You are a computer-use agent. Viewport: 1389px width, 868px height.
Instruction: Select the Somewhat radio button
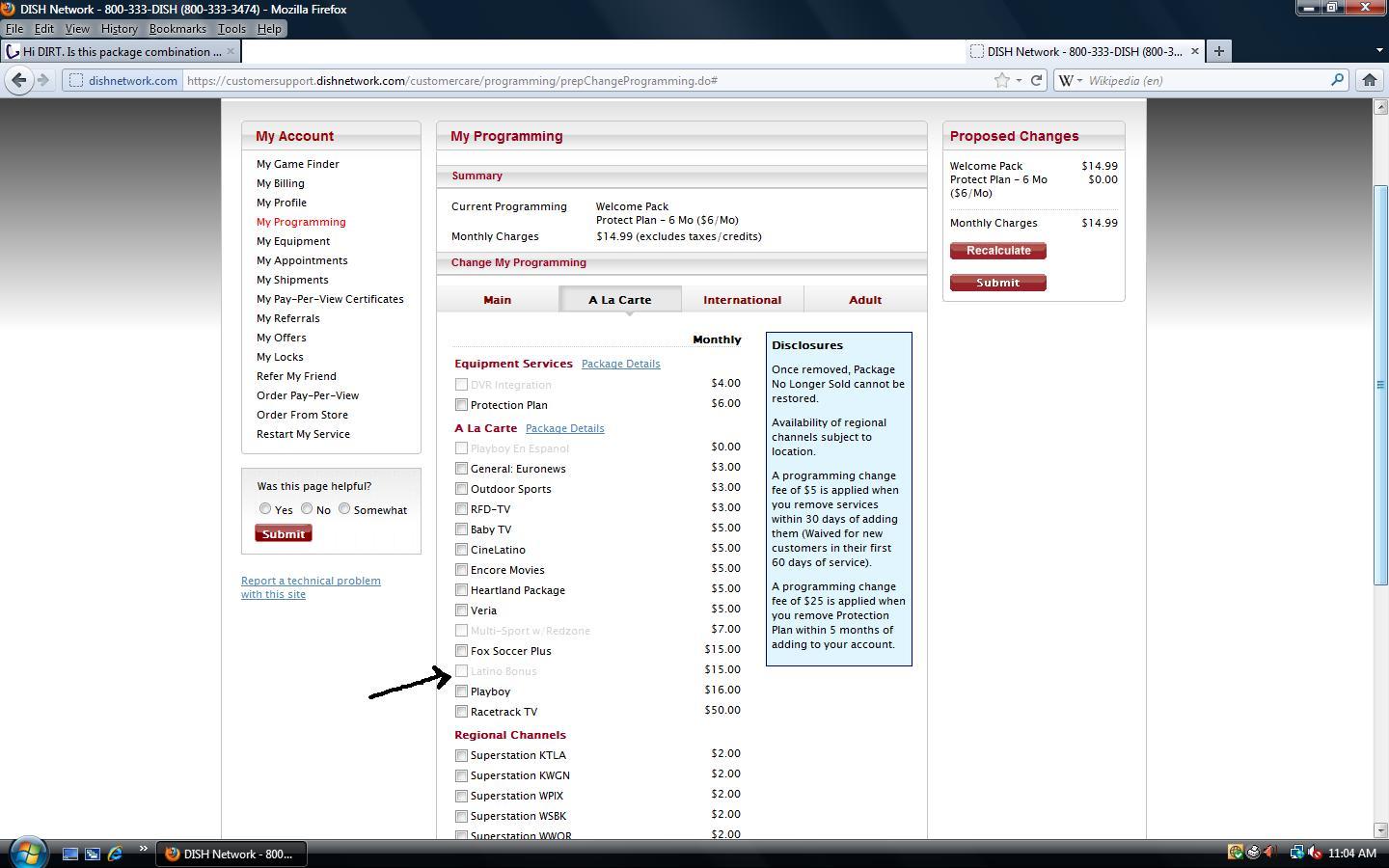coord(343,509)
